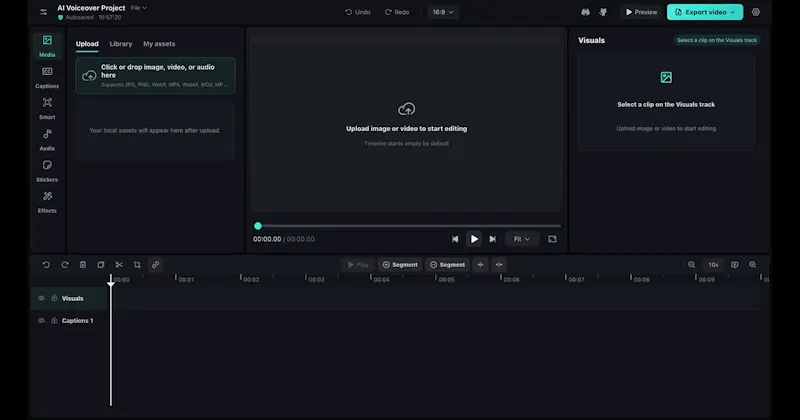
Task: Click Undo in the top bar
Action: click(x=358, y=12)
